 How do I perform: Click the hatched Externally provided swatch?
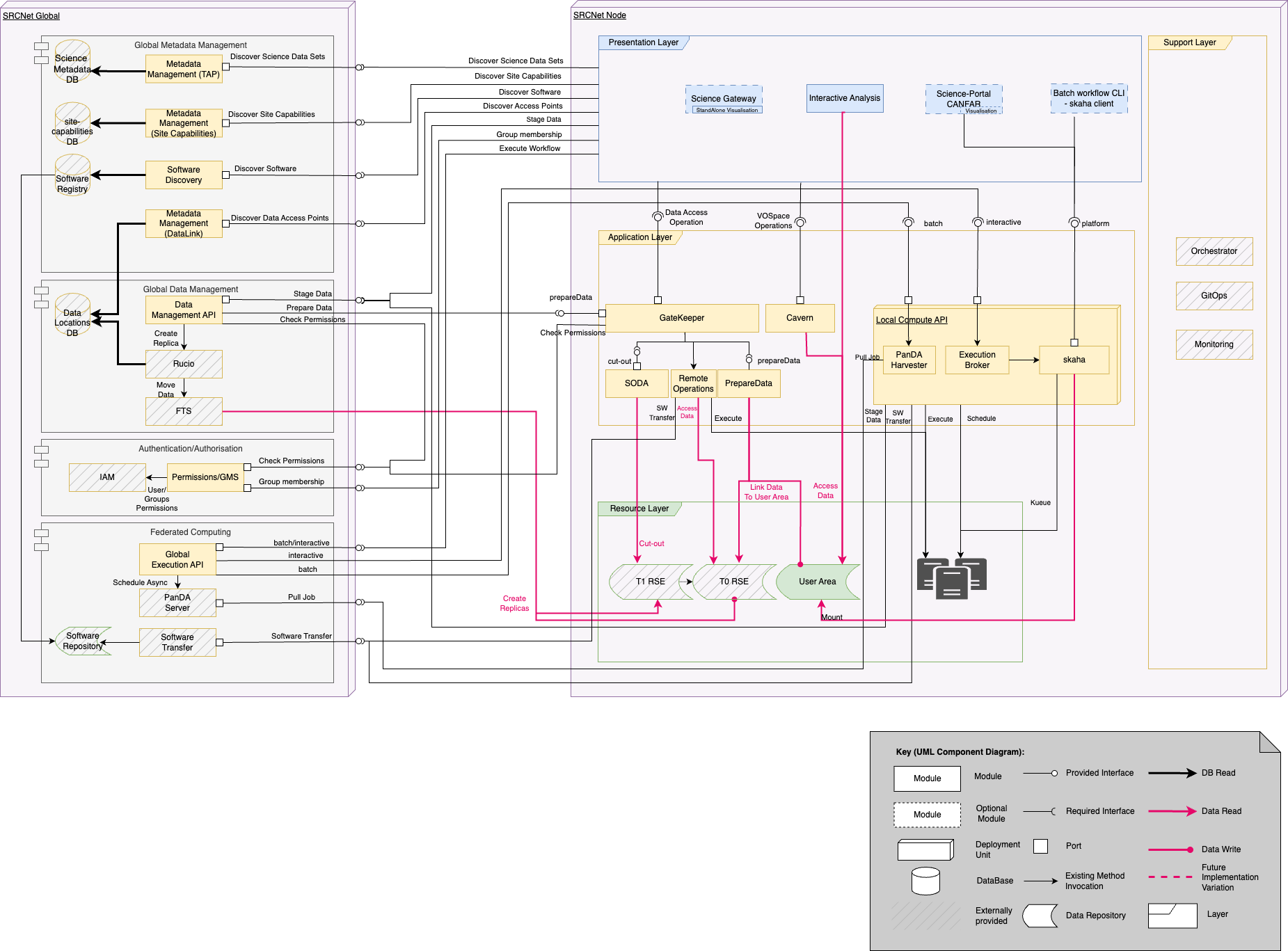926,916
